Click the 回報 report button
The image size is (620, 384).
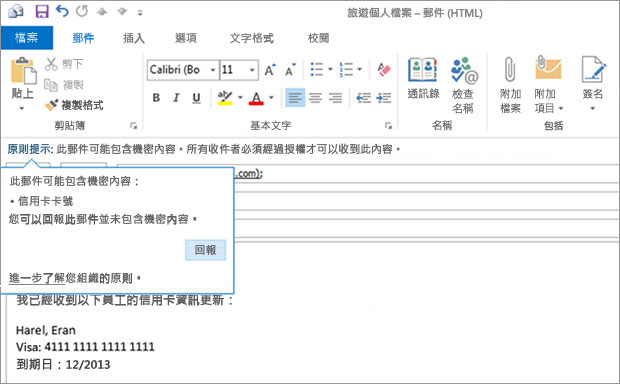206,250
